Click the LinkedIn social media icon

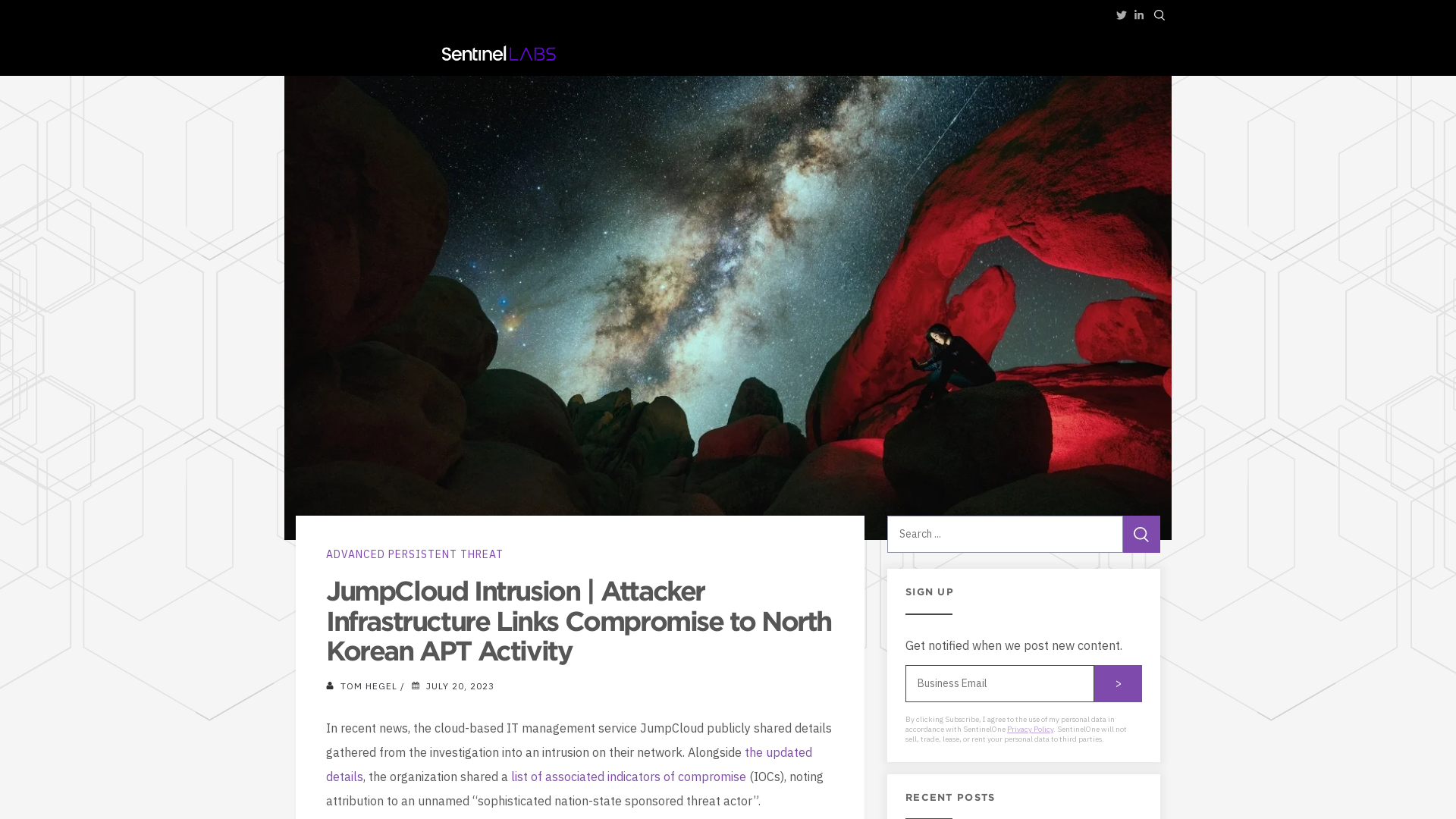click(1139, 15)
